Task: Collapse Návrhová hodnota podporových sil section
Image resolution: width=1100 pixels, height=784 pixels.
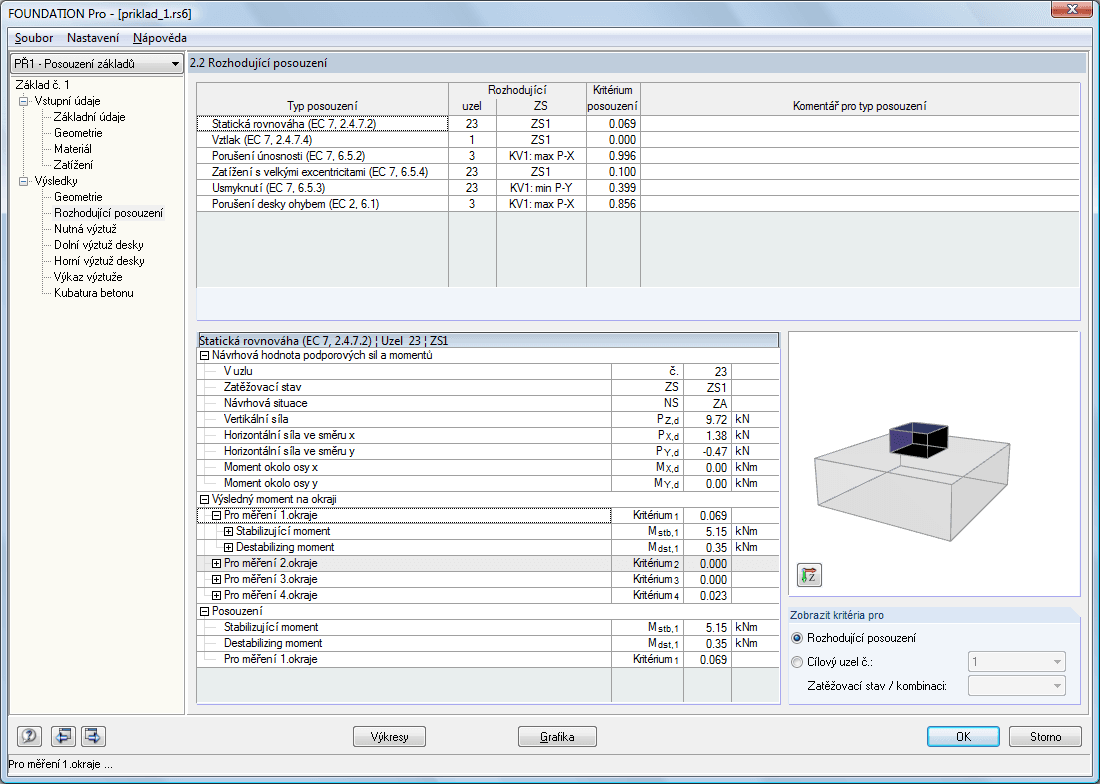Action: [x=205, y=356]
